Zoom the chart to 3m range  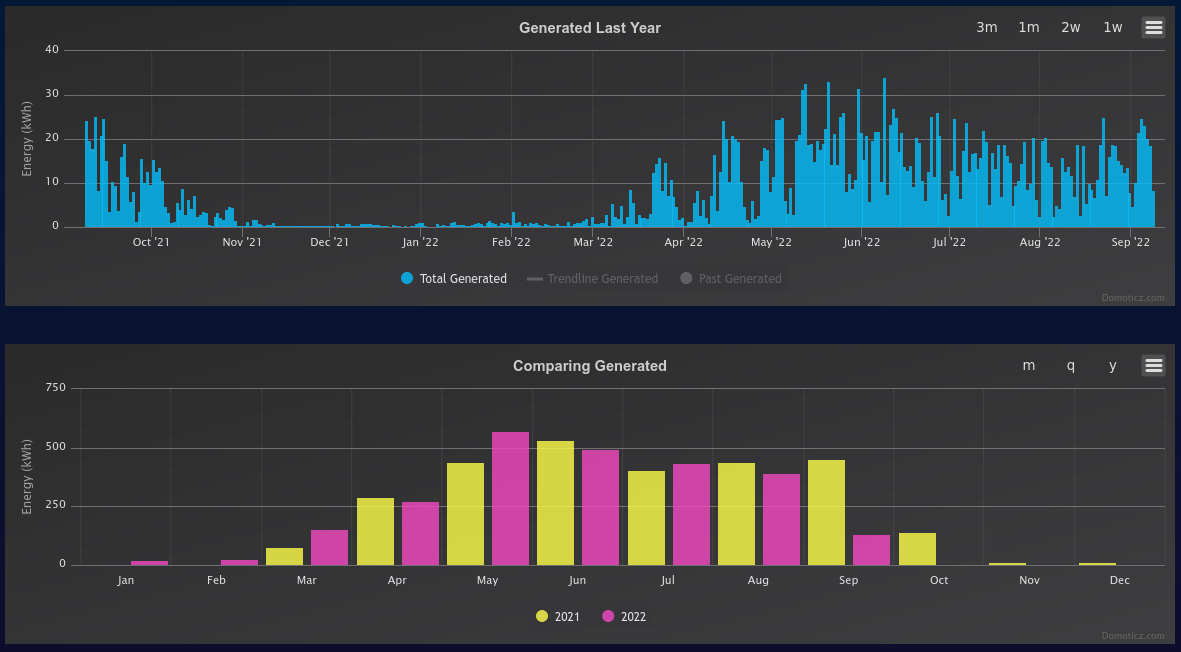[987, 27]
